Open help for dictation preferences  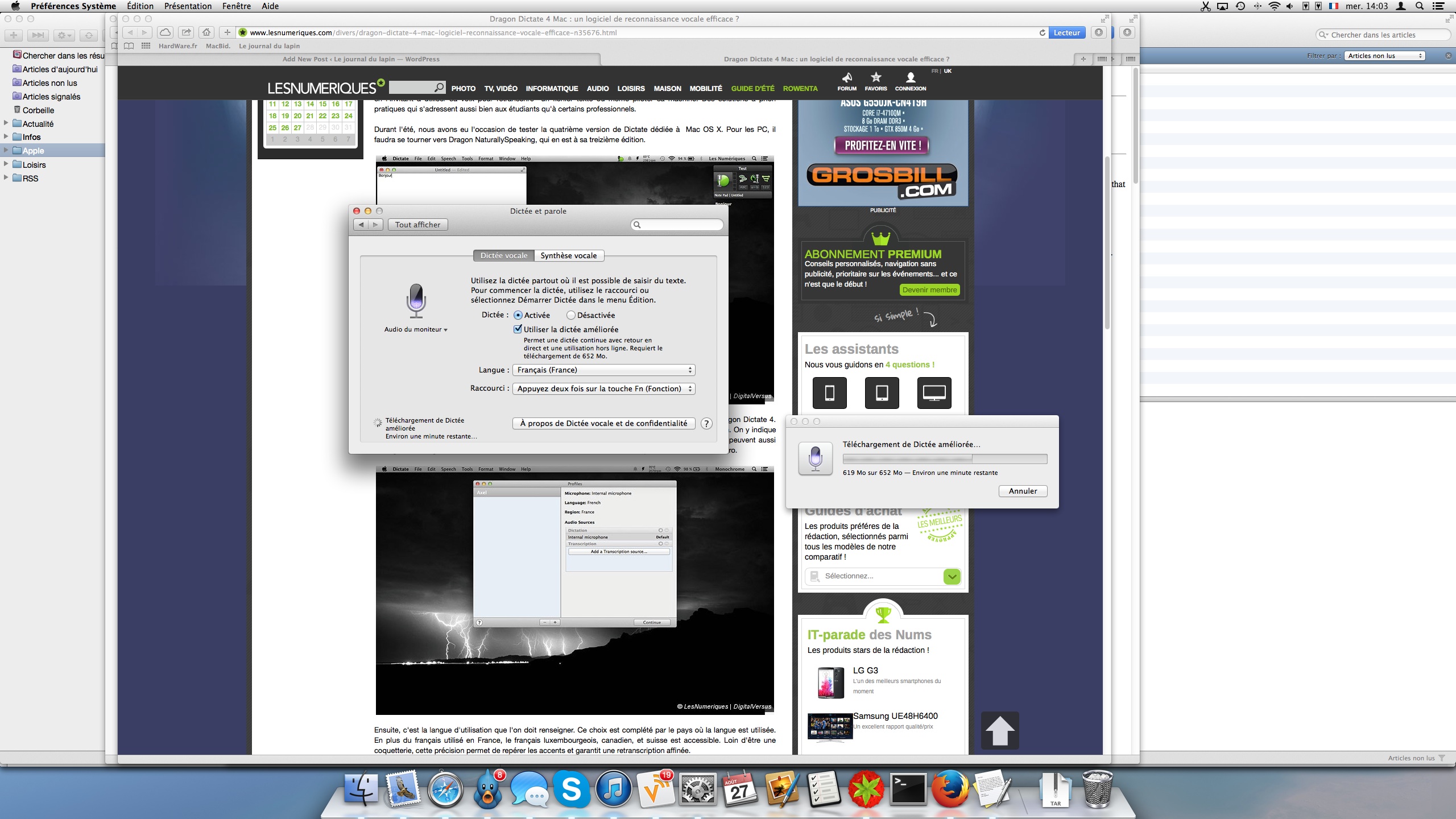706,424
